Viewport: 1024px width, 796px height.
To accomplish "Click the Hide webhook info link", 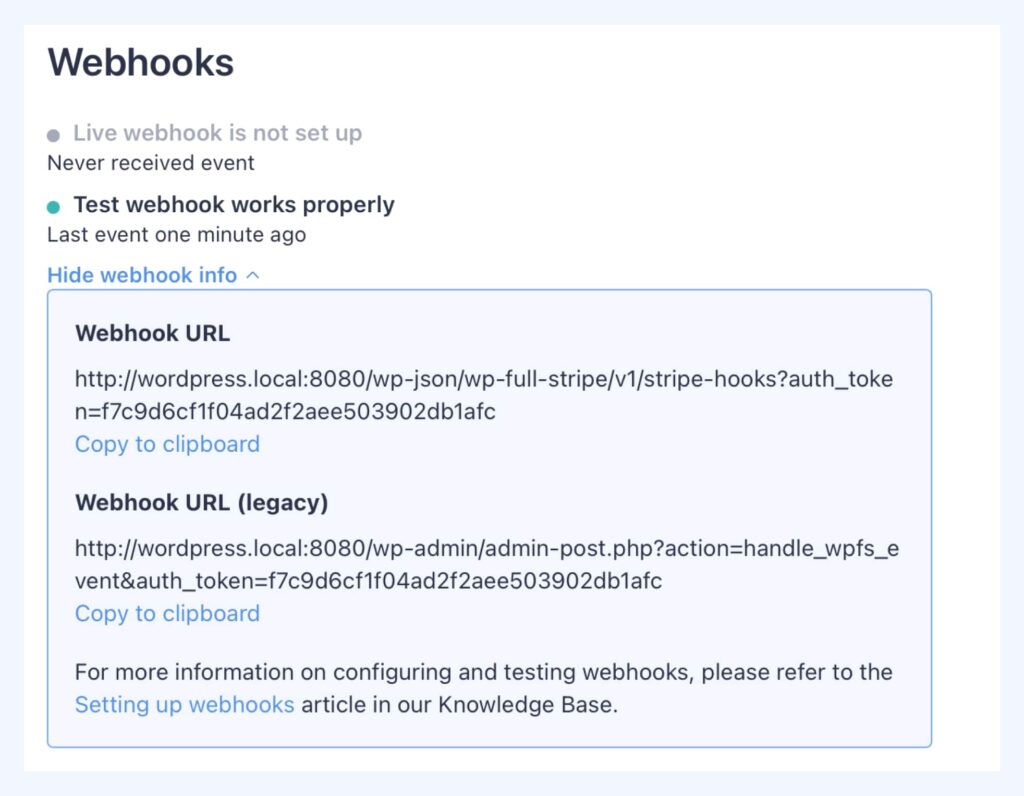I will click(142, 275).
